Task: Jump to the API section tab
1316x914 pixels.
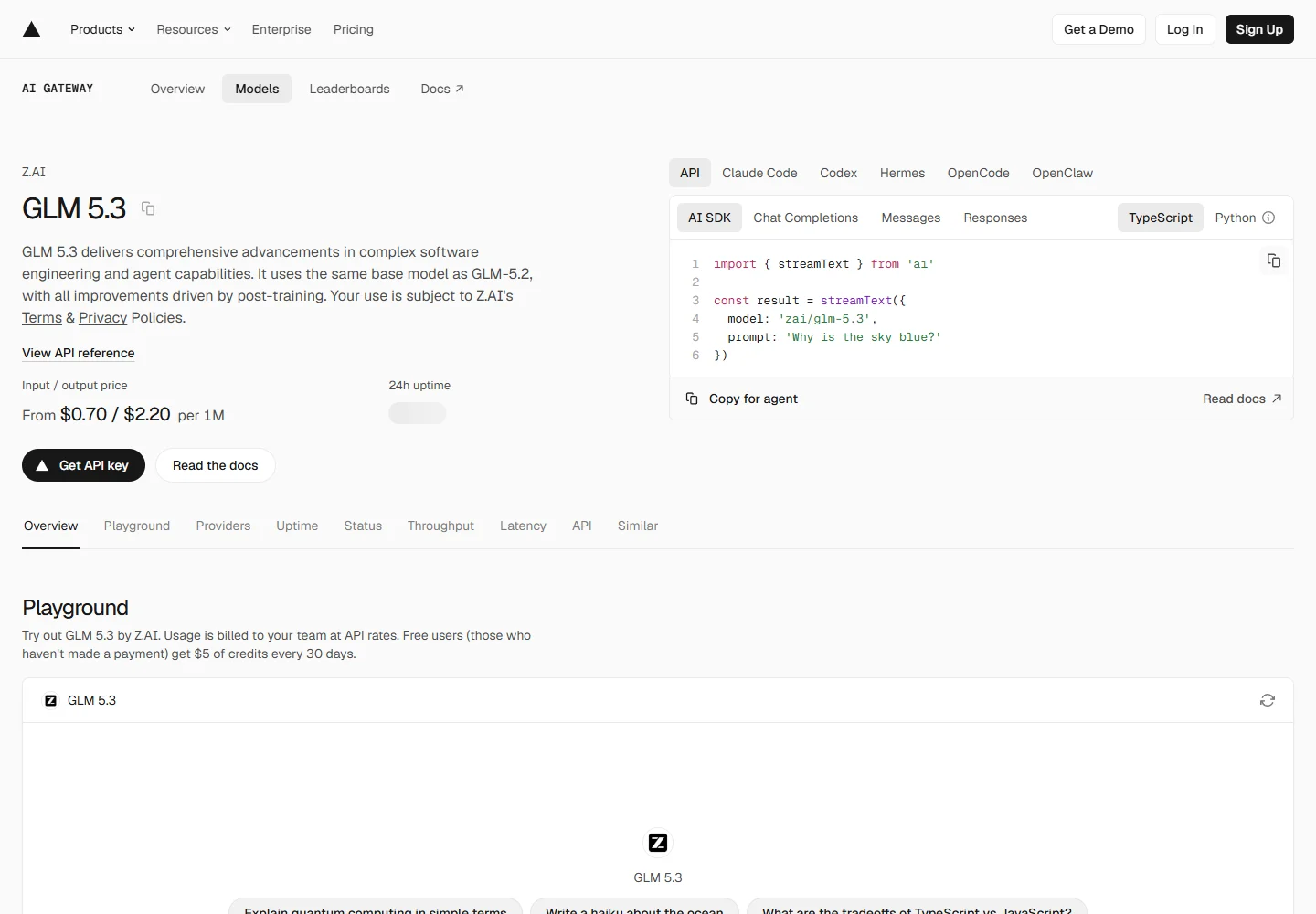Action: [582, 526]
